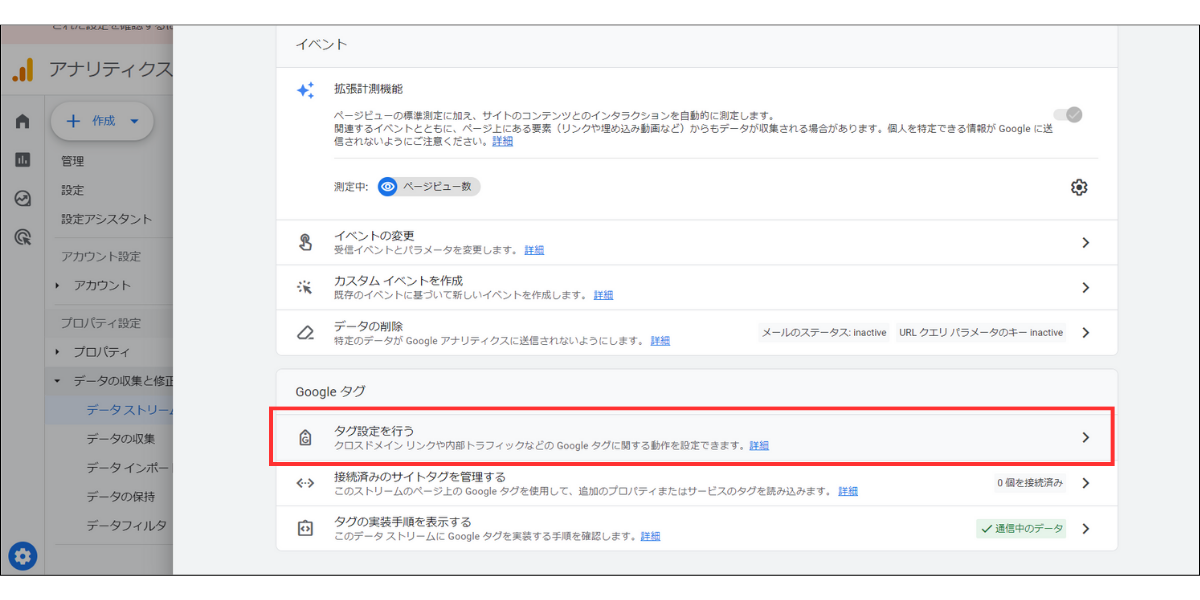This screenshot has height=600, width=1200.
Task: Click the 0 個を接続済み badge
Action: [x=1029, y=483]
